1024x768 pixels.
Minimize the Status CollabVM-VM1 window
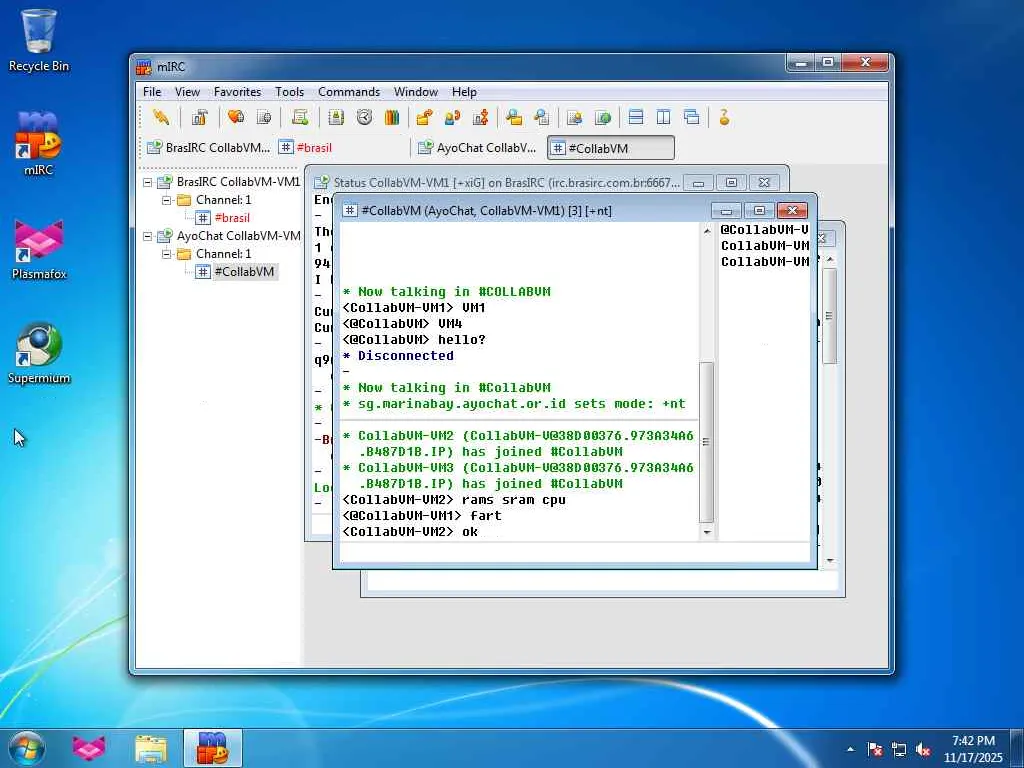pyautogui.click(x=698, y=183)
